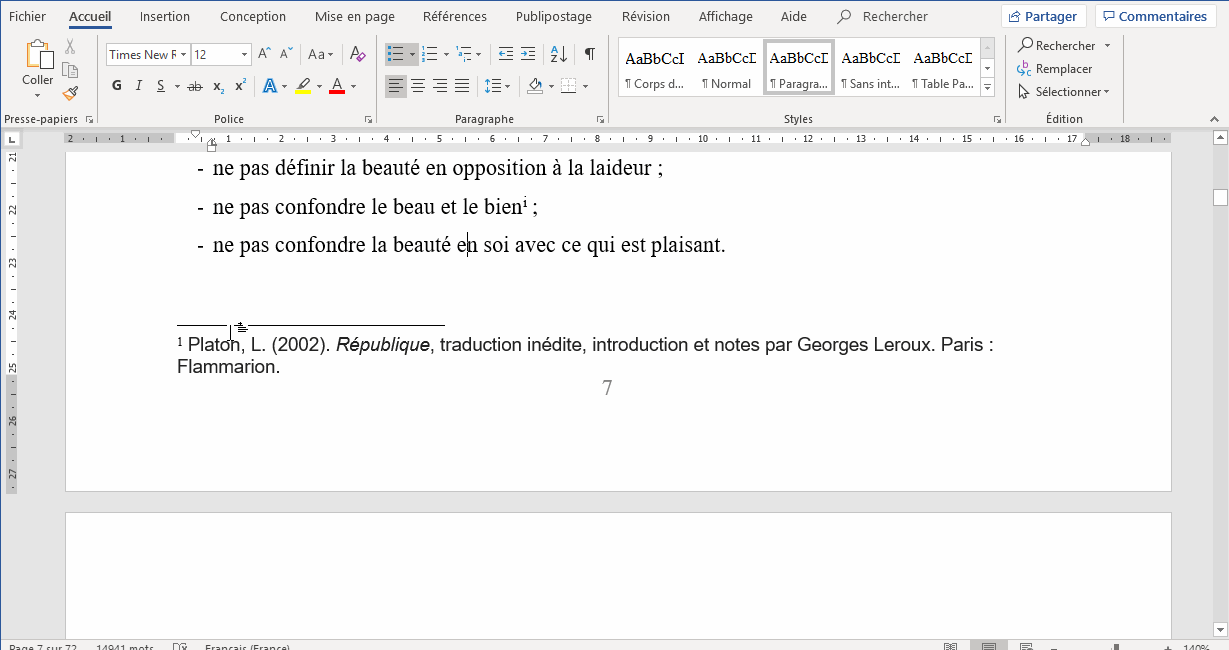Sort text with the A-Z icon
The image size is (1229, 650).
559,54
